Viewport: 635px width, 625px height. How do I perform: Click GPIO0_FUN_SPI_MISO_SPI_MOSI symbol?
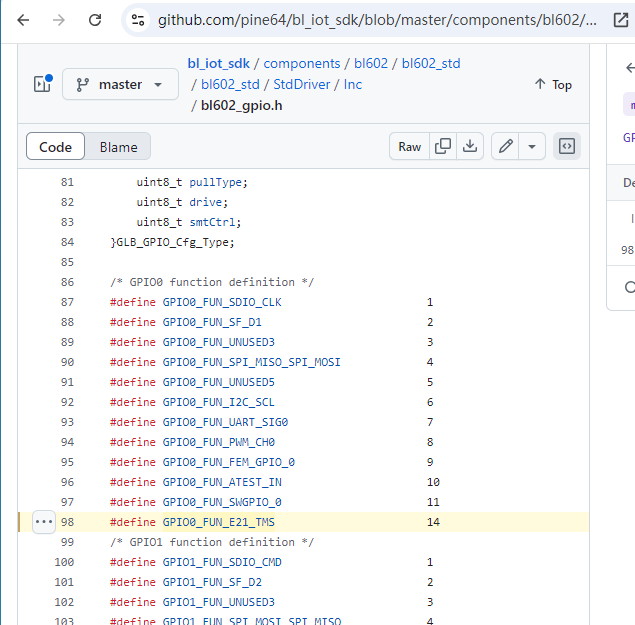[x=251, y=362]
